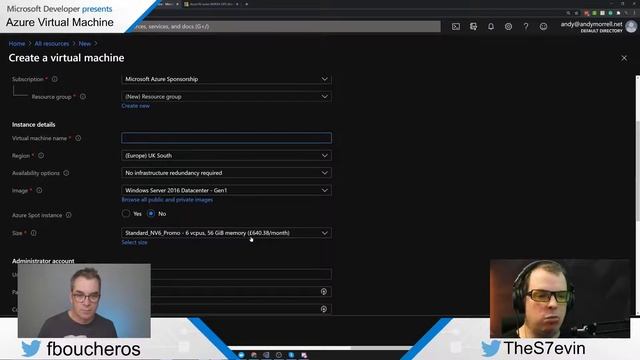Open the Region dropdown showing UK South
Viewport: 640px width, 360px height.
(x=227, y=156)
